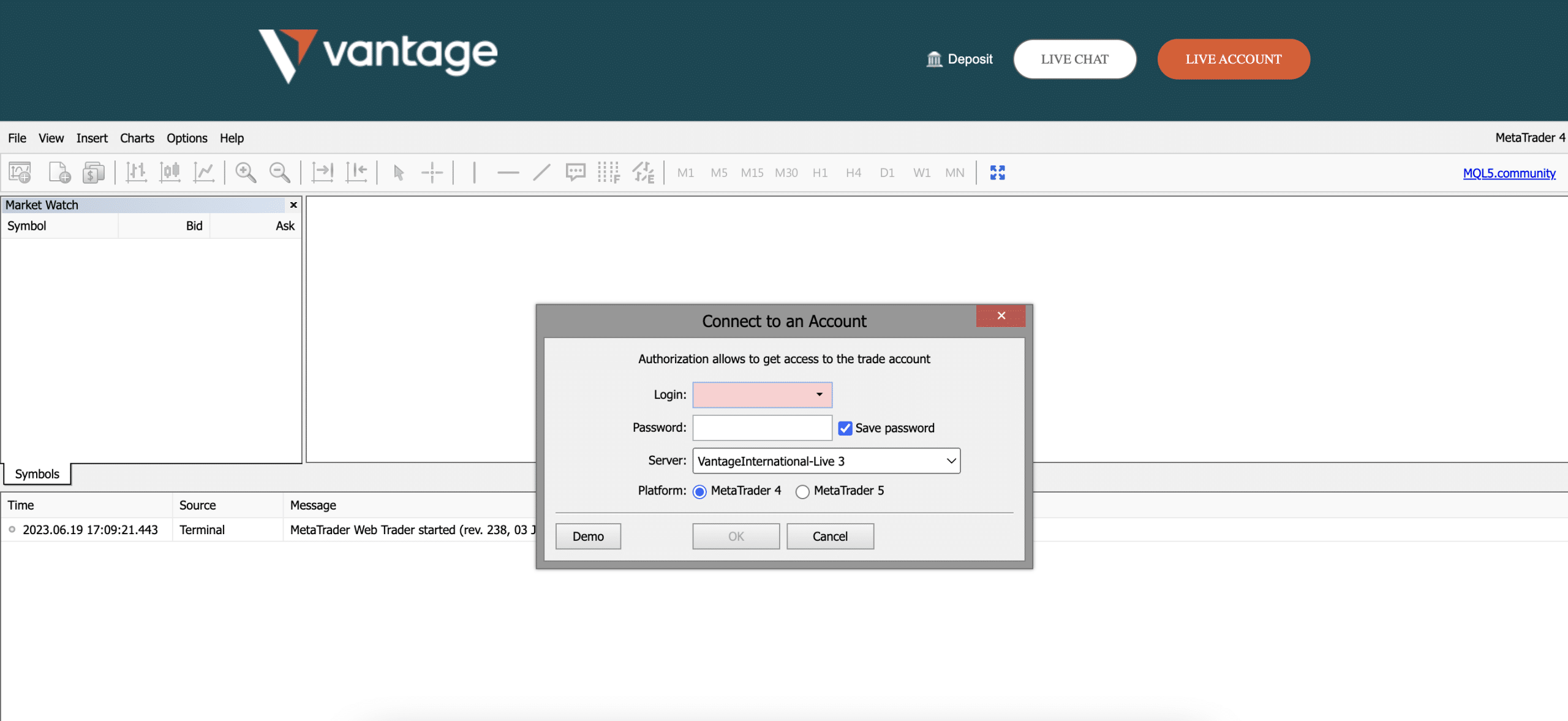
Task: Click the Symbol column header
Action: pyautogui.click(x=59, y=226)
